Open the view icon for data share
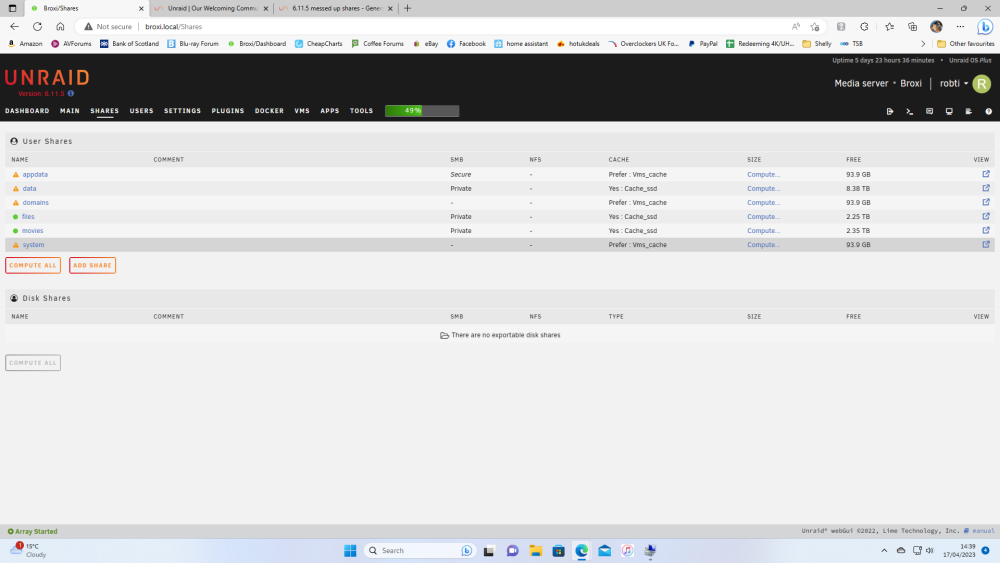 985,188
